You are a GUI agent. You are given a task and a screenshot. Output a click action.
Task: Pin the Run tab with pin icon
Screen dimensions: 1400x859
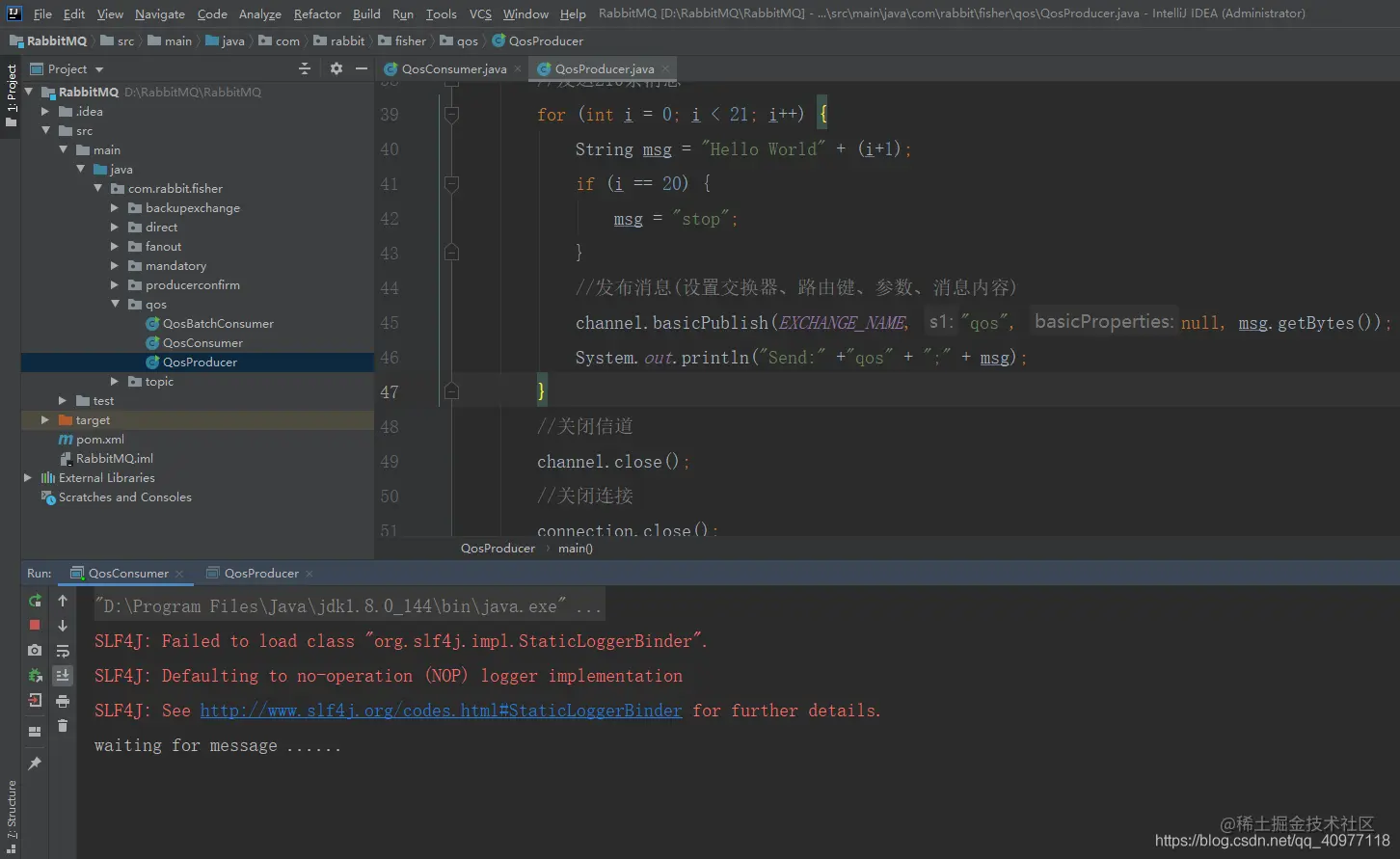coord(35,764)
